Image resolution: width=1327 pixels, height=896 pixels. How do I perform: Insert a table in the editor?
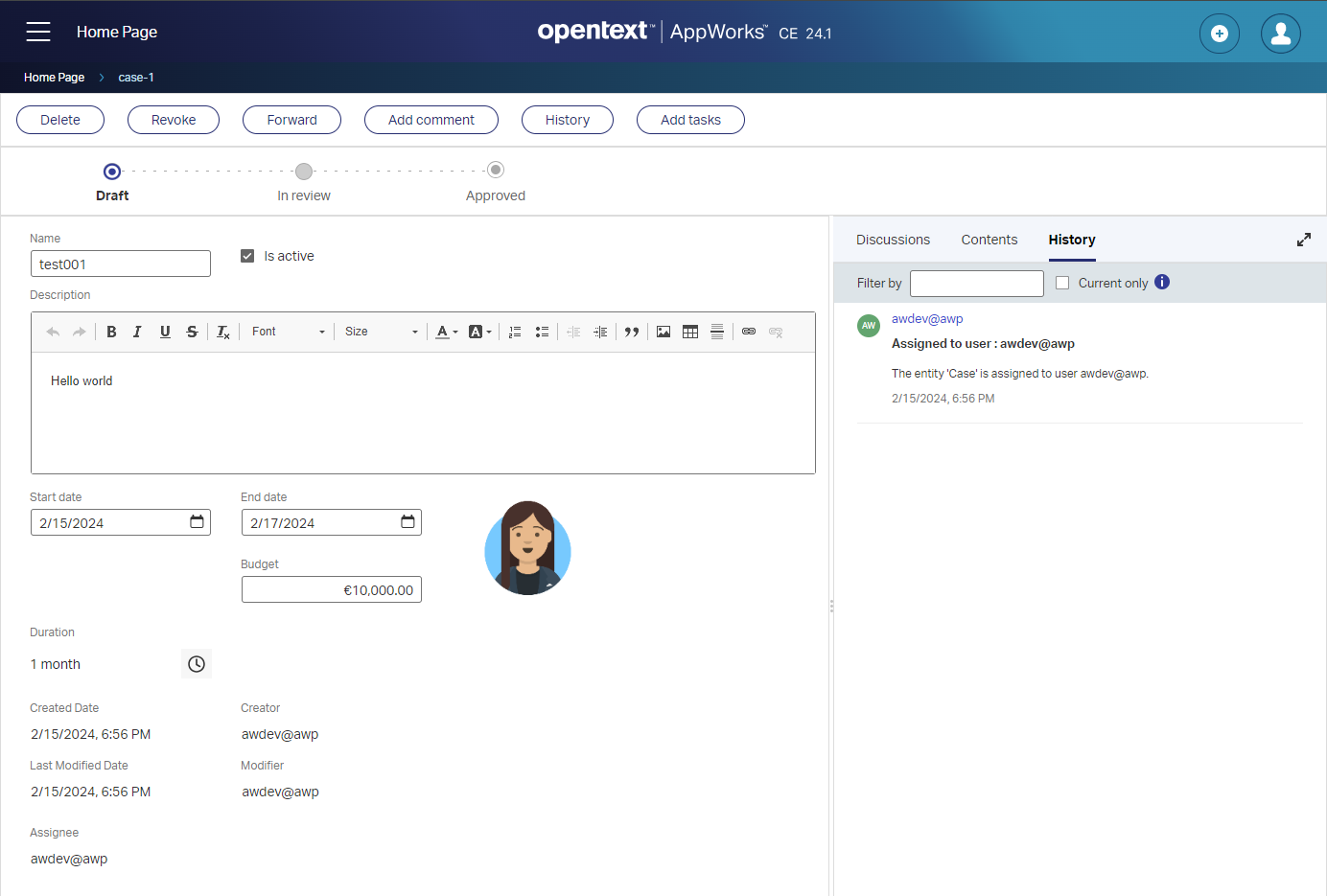tap(690, 332)
